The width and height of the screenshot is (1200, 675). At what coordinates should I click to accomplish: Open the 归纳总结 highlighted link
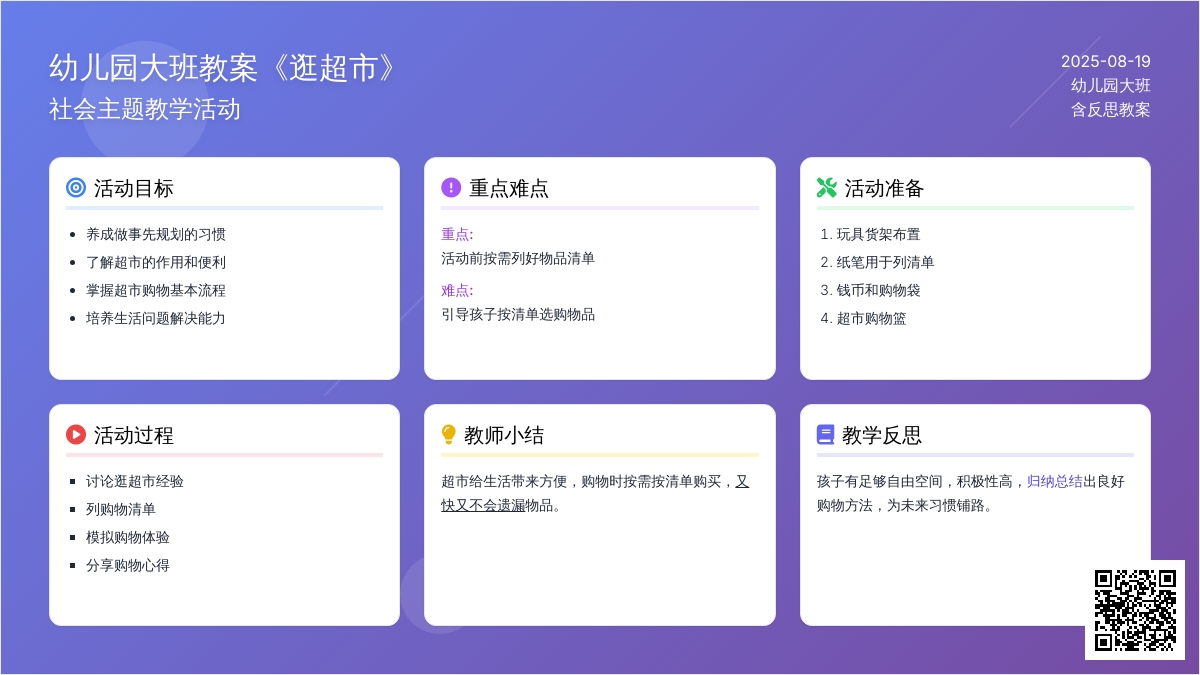coord(1055,481)
